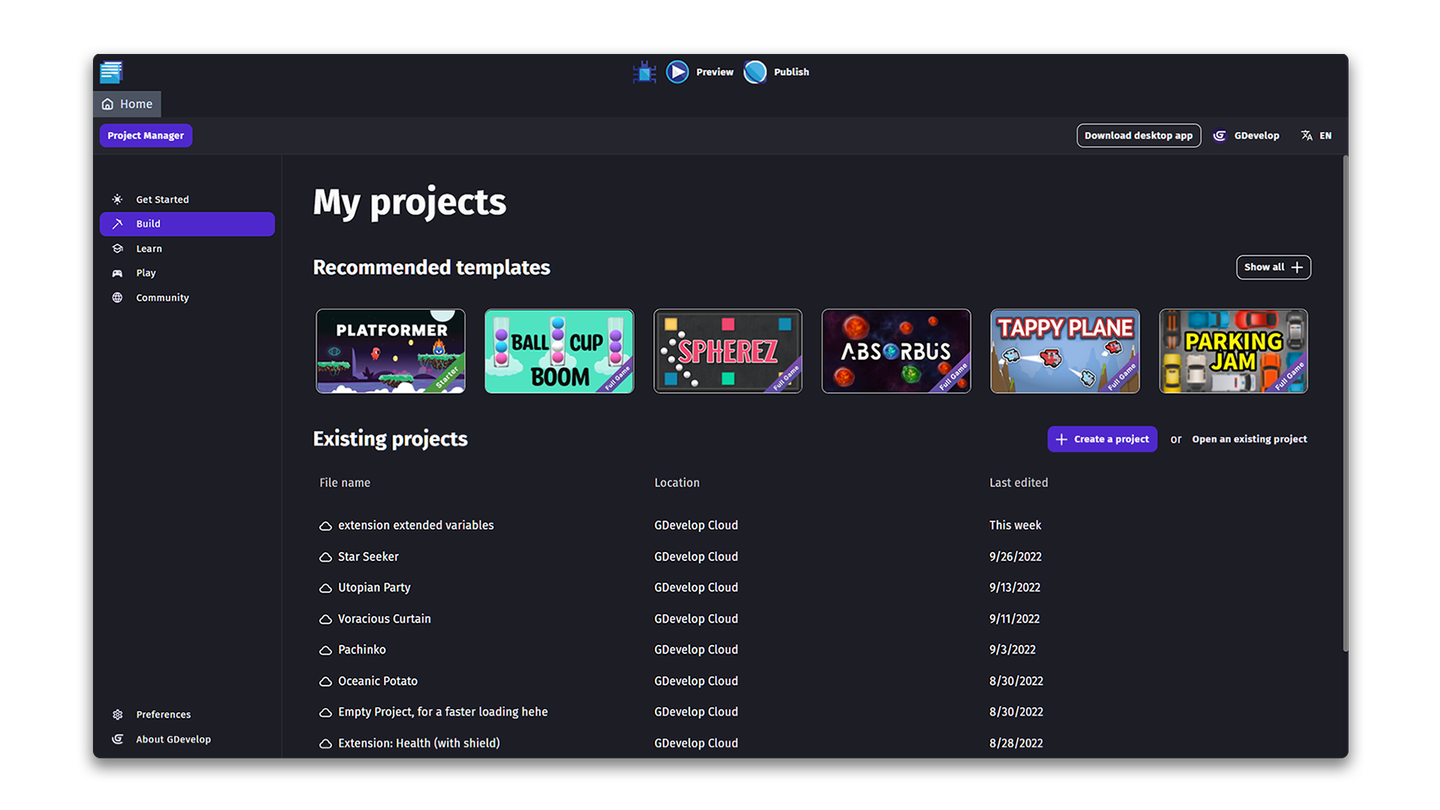Open 'Empty Project, for a faster loading hehe'
The width and height of the screenshot is (1440, 810).
point(812,712)
